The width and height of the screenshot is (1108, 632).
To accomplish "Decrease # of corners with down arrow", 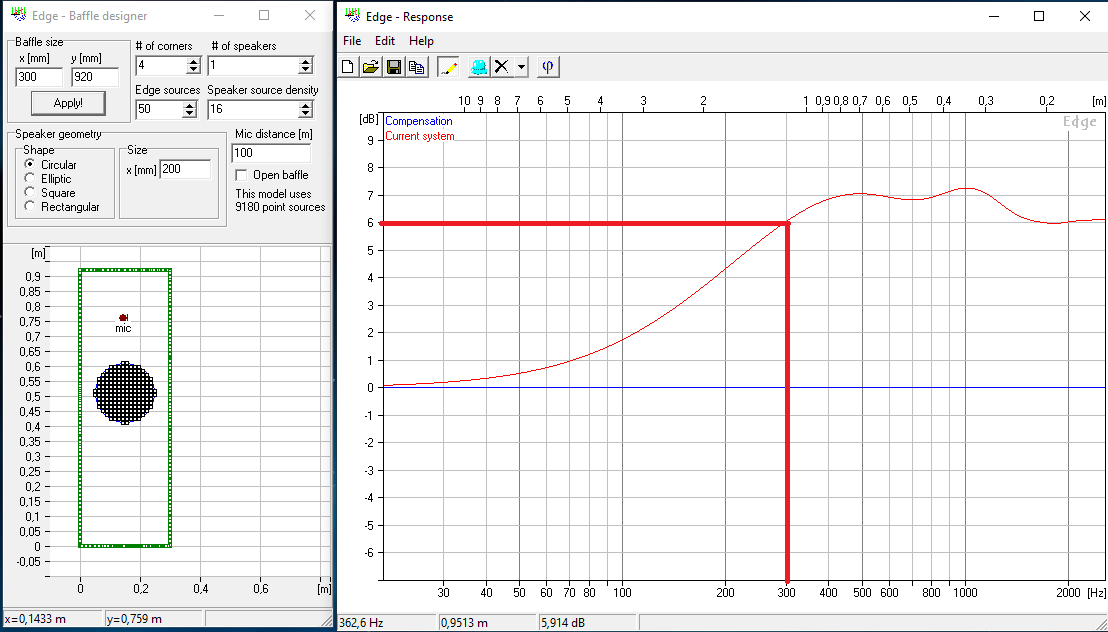I will (194, 70).
